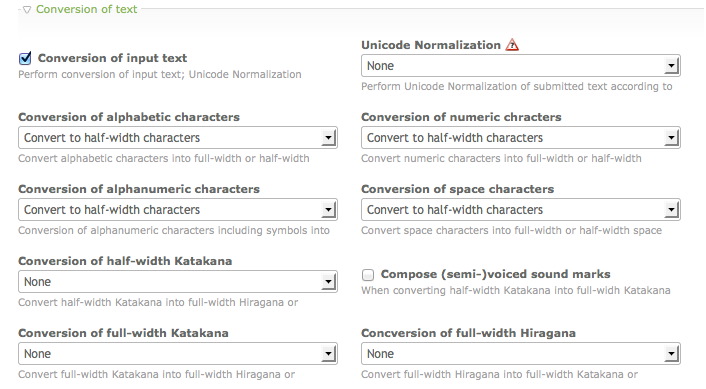This screenshot has height=389, width=706.
Task: Open Conversion of alphabetic characters dropdown
Action: pyautogui.click(x=178, y=138)
